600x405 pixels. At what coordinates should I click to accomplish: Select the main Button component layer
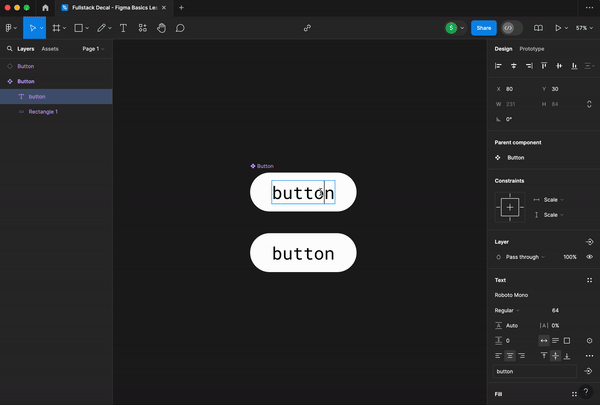[x=56, y=81]
